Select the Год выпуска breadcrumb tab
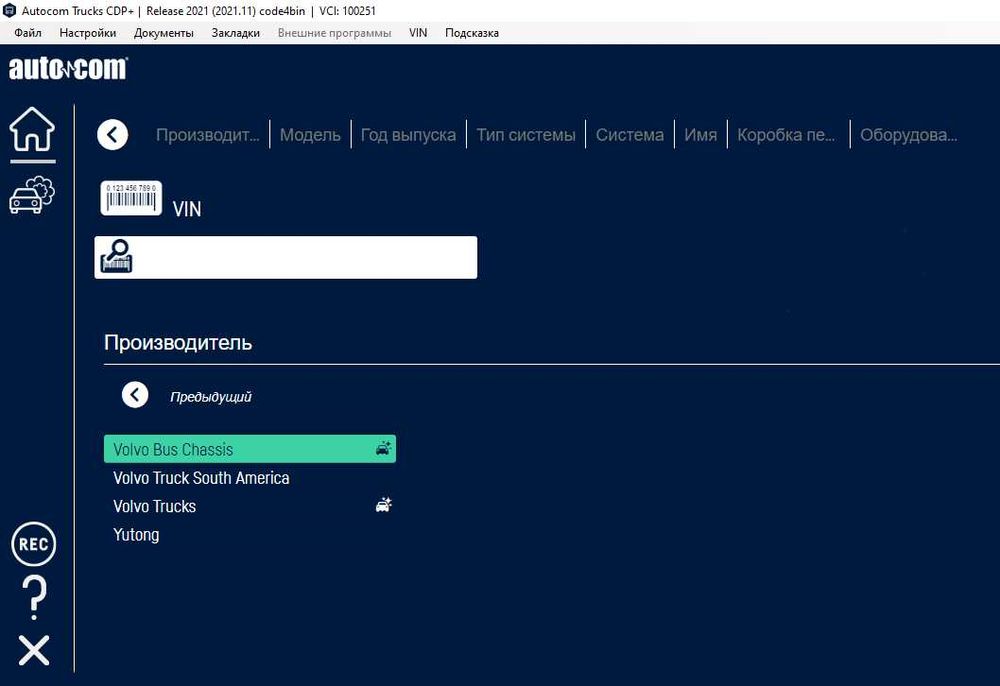Image resolution: width=1000 pixels, height=686 pixels. 408,135
